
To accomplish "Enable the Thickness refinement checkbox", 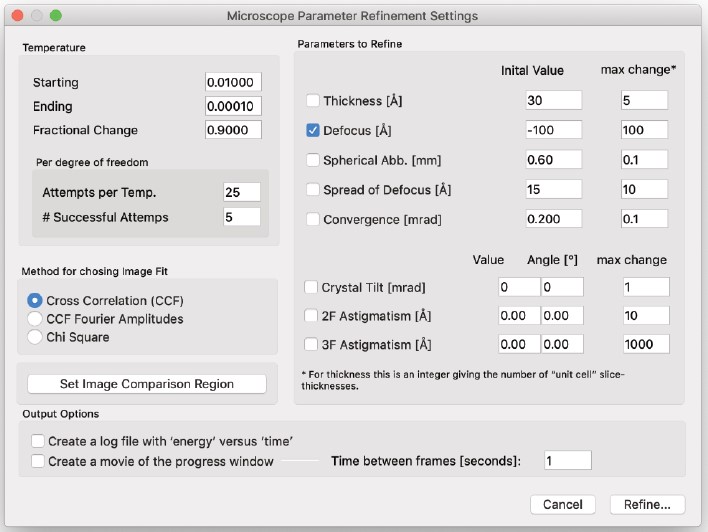I will pyautogui.click(x=313, y=101).
